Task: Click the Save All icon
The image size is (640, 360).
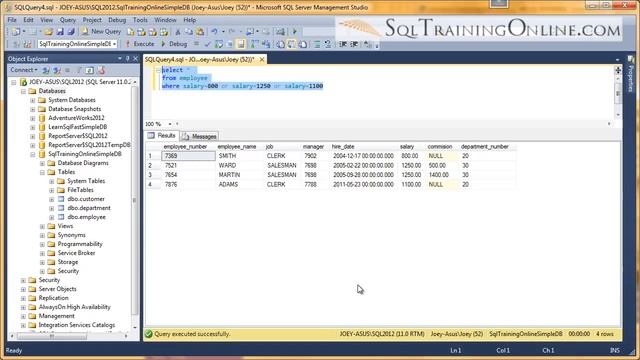Action: point(71,31)
